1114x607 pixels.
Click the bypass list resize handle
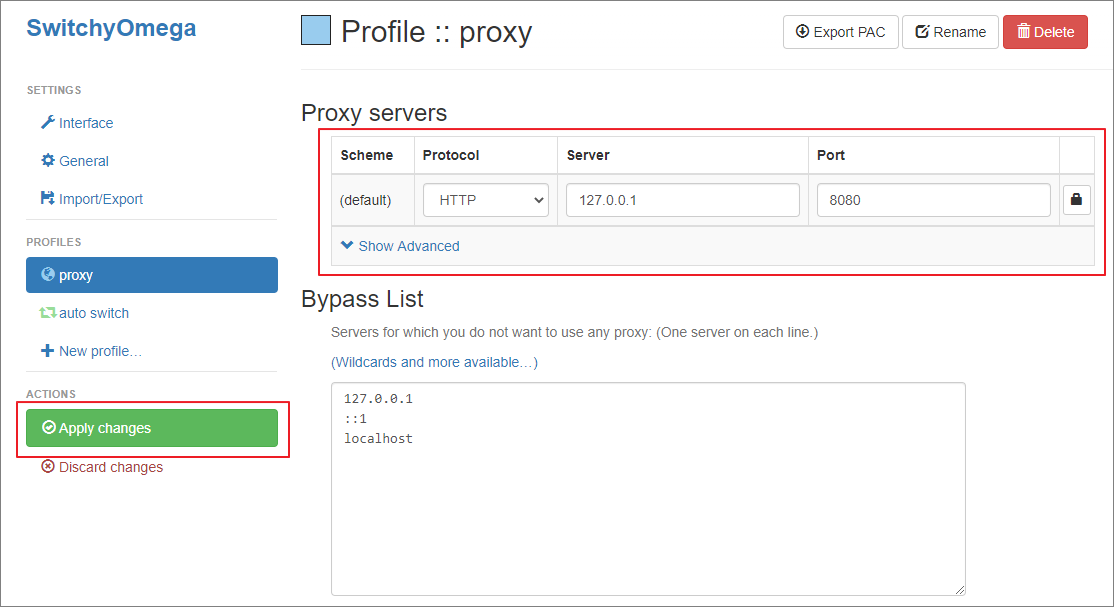tap(960, 590)
